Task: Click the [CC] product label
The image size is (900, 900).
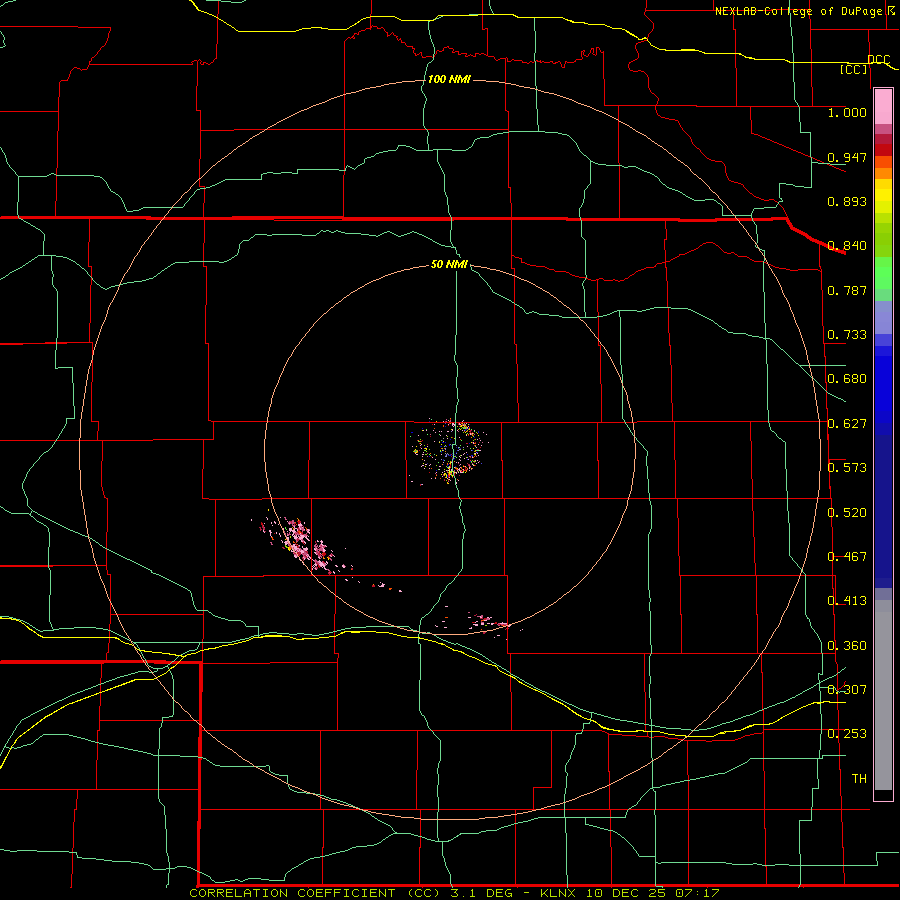Action: [854, 69]
